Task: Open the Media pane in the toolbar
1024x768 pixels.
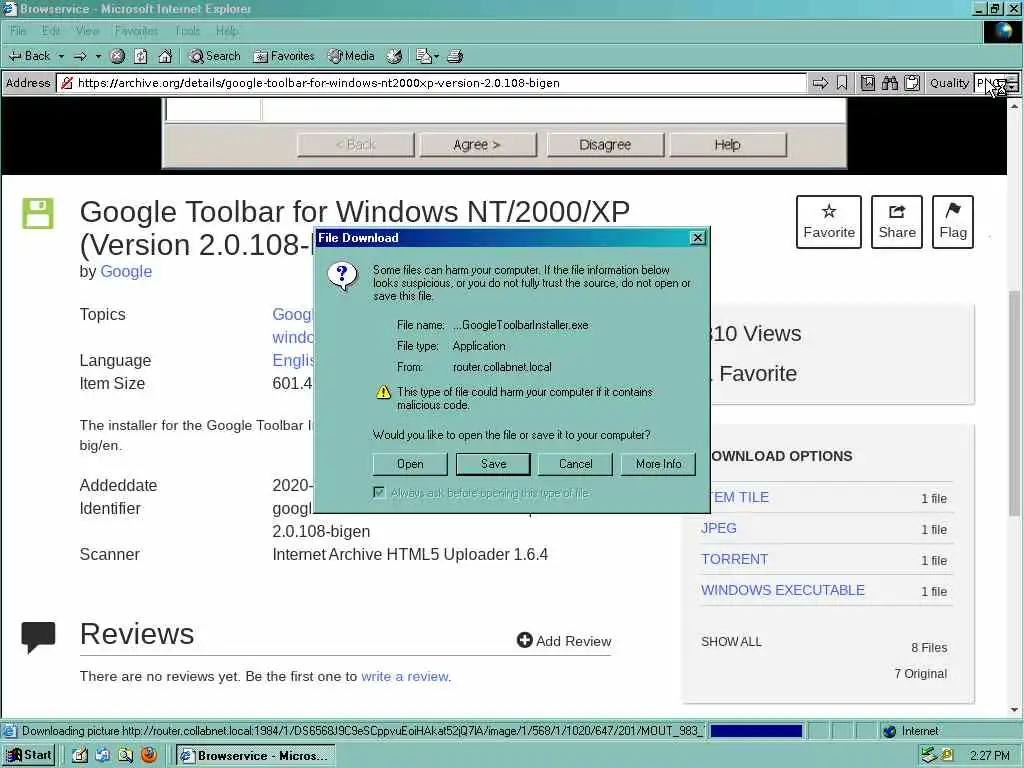Action: (x=351, y=56)
